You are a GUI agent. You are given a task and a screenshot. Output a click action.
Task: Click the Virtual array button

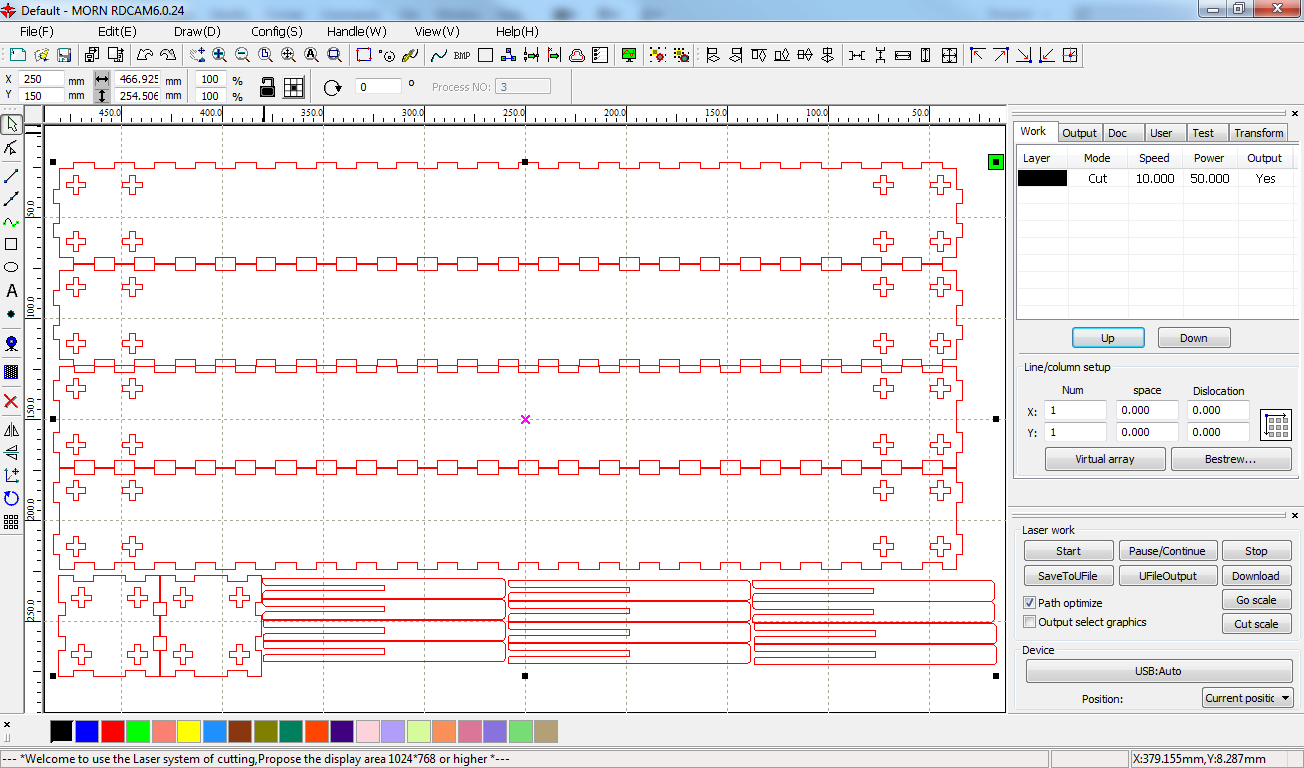click(1105, 459)
